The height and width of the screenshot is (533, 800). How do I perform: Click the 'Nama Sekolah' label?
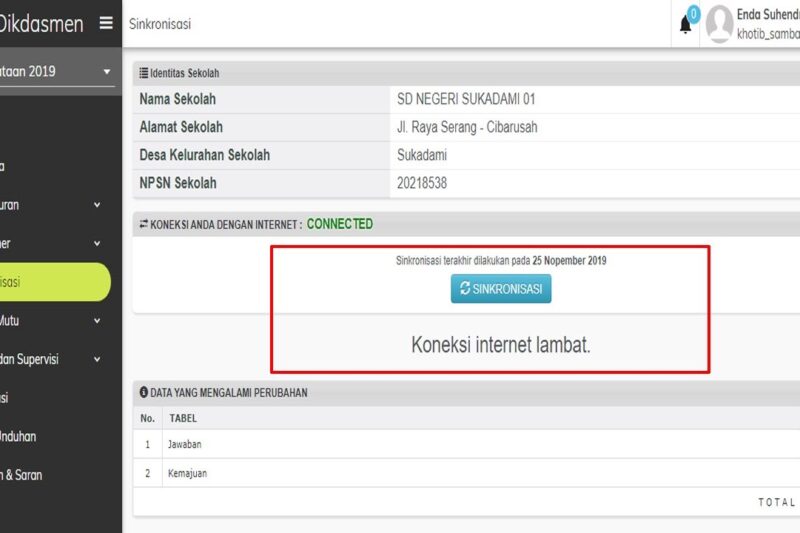pyautogui.click(x=178, y=99)
